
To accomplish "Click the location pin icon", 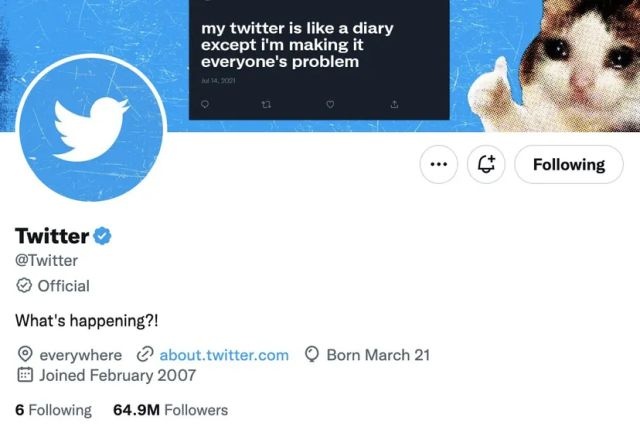I will pyautogui.click(x=25, y=355).
